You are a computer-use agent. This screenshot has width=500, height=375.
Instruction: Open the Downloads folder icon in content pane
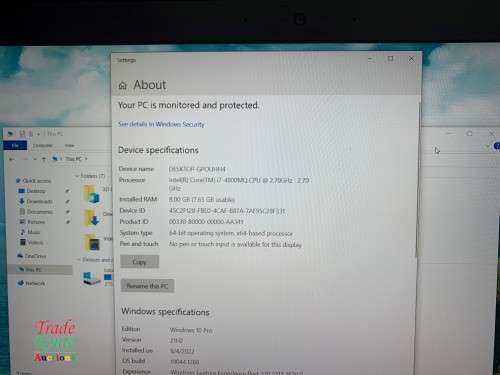[92, 218]
